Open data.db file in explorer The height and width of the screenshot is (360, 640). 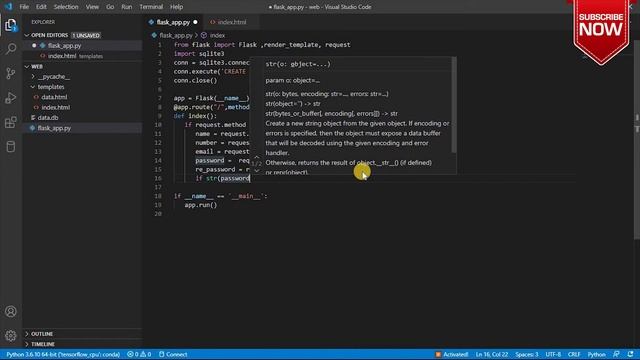[48, 118]
